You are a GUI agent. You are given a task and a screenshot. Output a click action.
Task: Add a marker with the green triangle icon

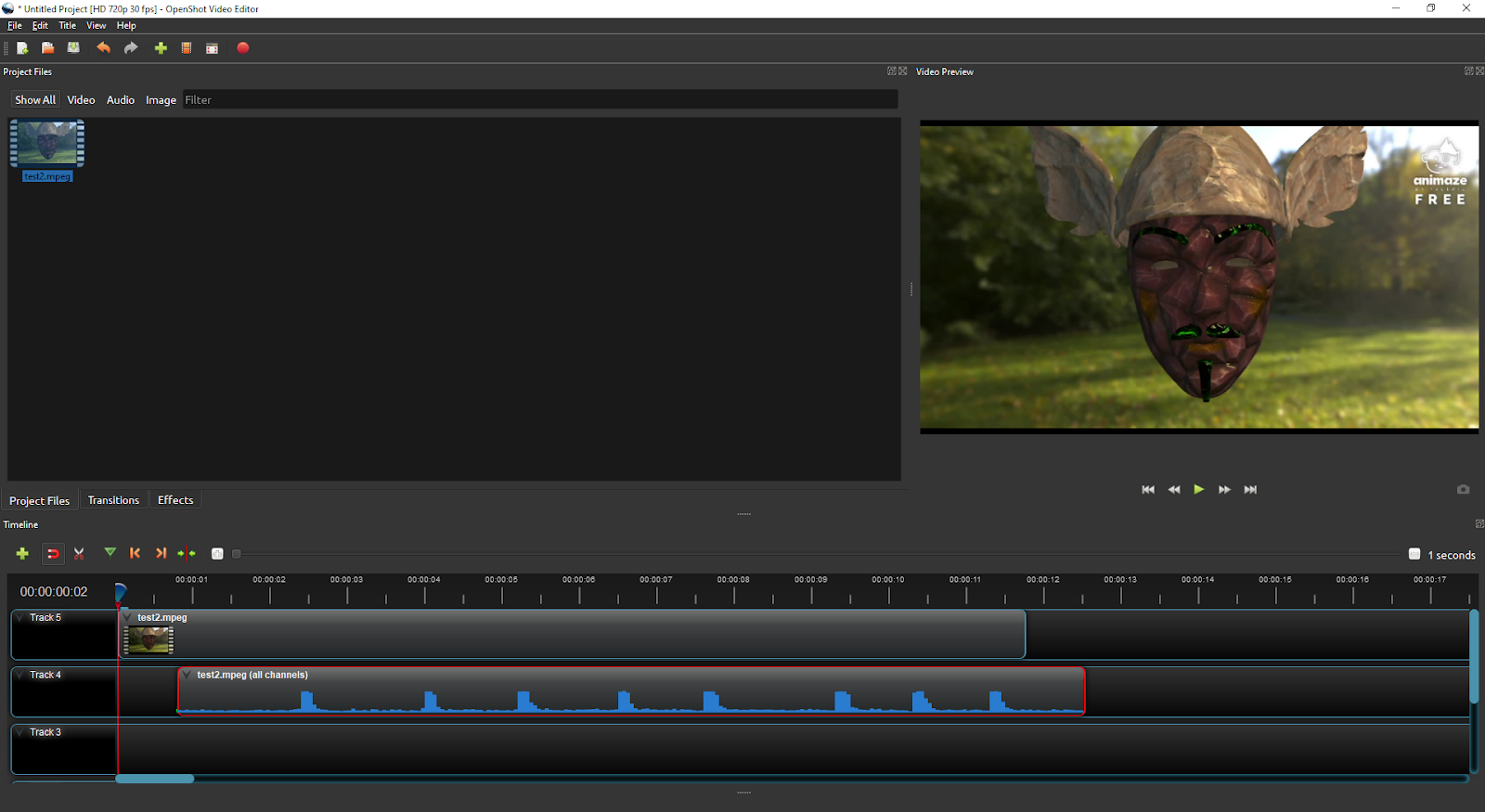click(x=110, y=553)
